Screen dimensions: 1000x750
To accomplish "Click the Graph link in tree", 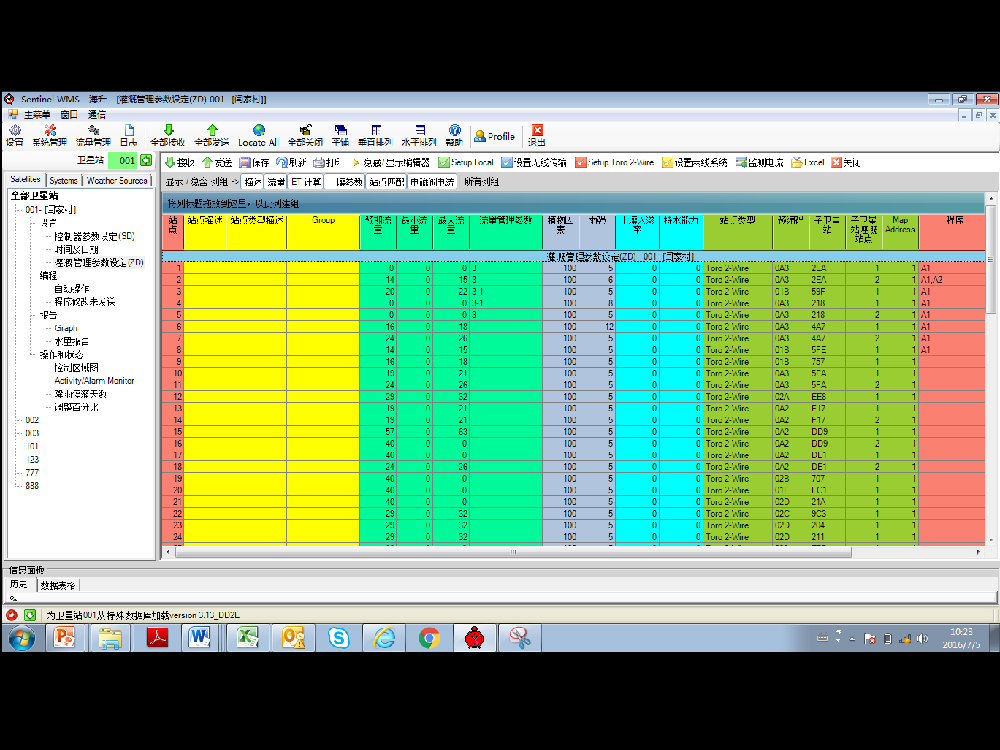I will click(x=66, y=328).
